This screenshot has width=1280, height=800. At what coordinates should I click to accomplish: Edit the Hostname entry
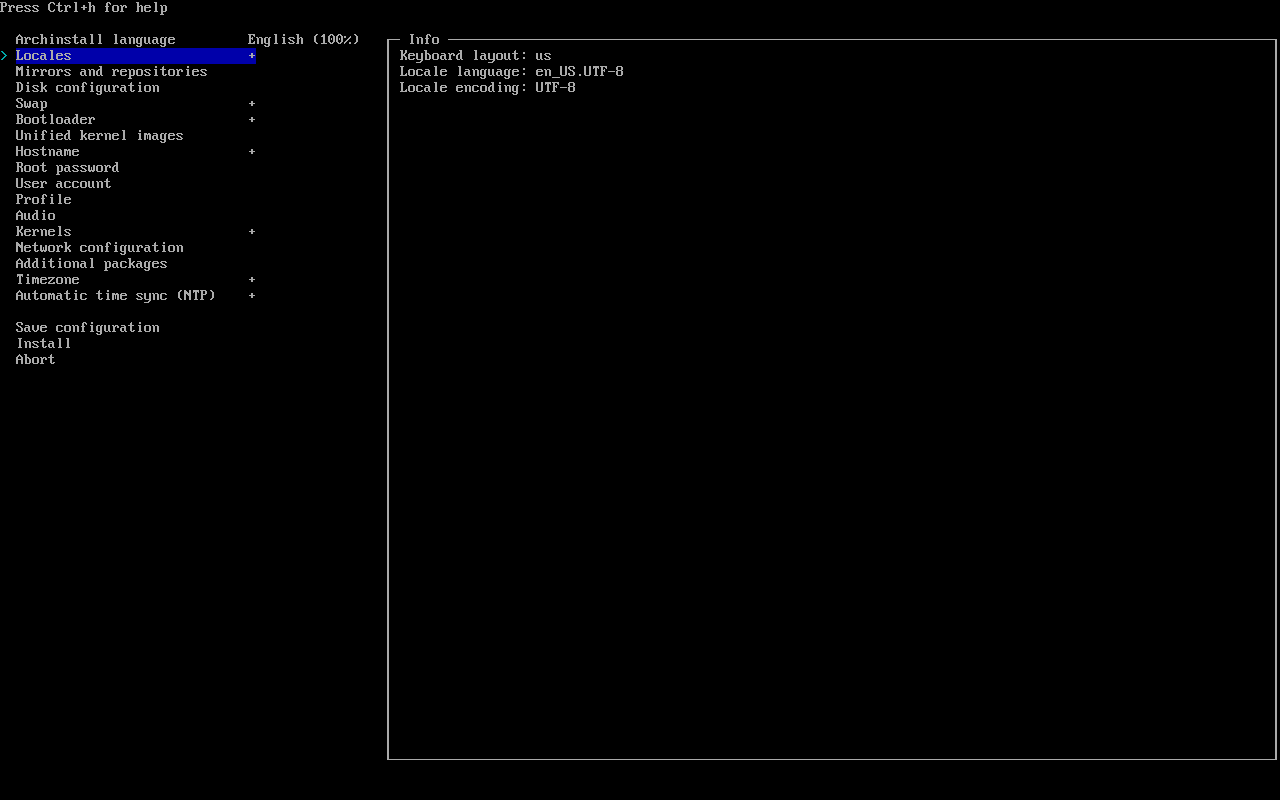click(x=47, y=152)
